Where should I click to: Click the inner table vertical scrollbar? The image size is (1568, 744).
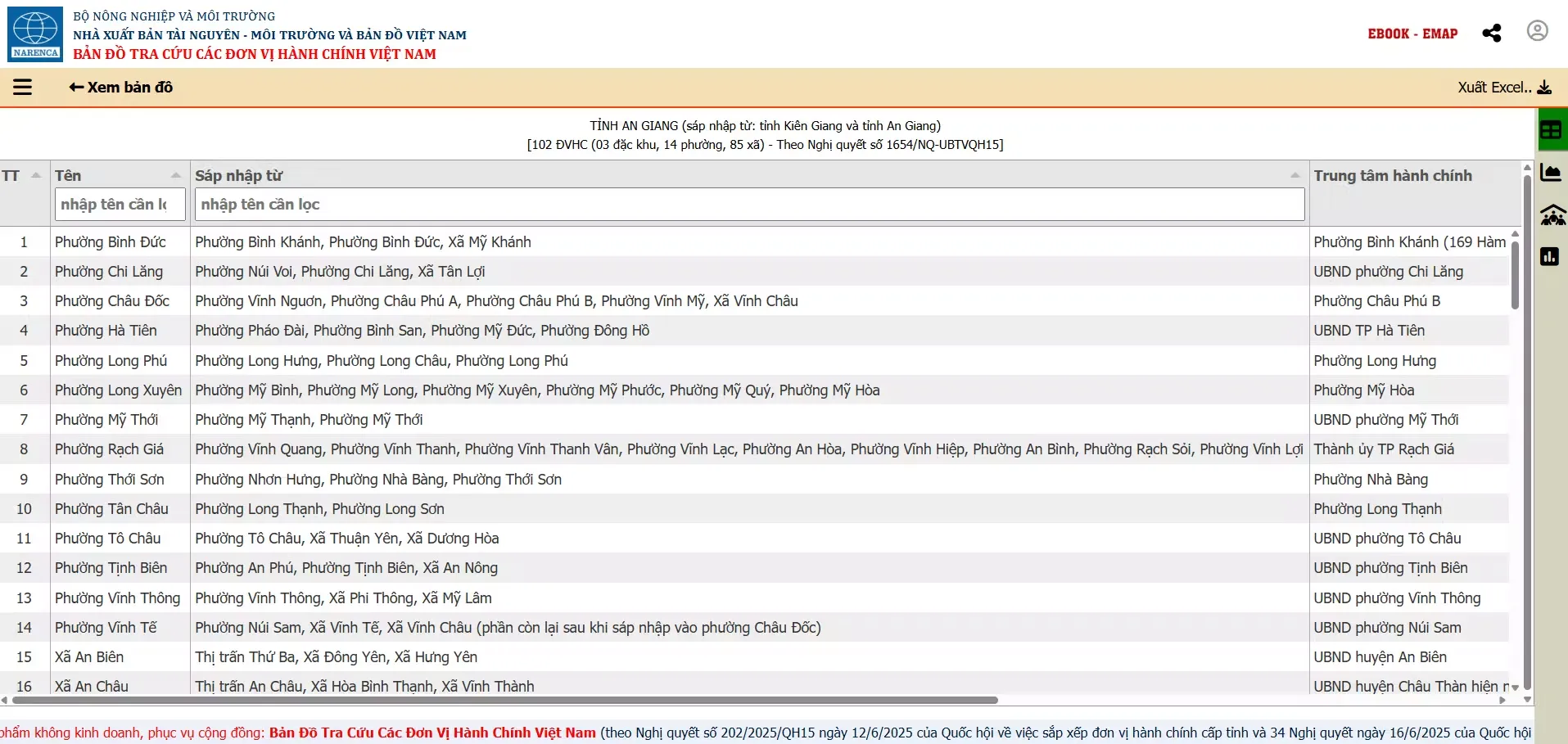pos(1515,274)
